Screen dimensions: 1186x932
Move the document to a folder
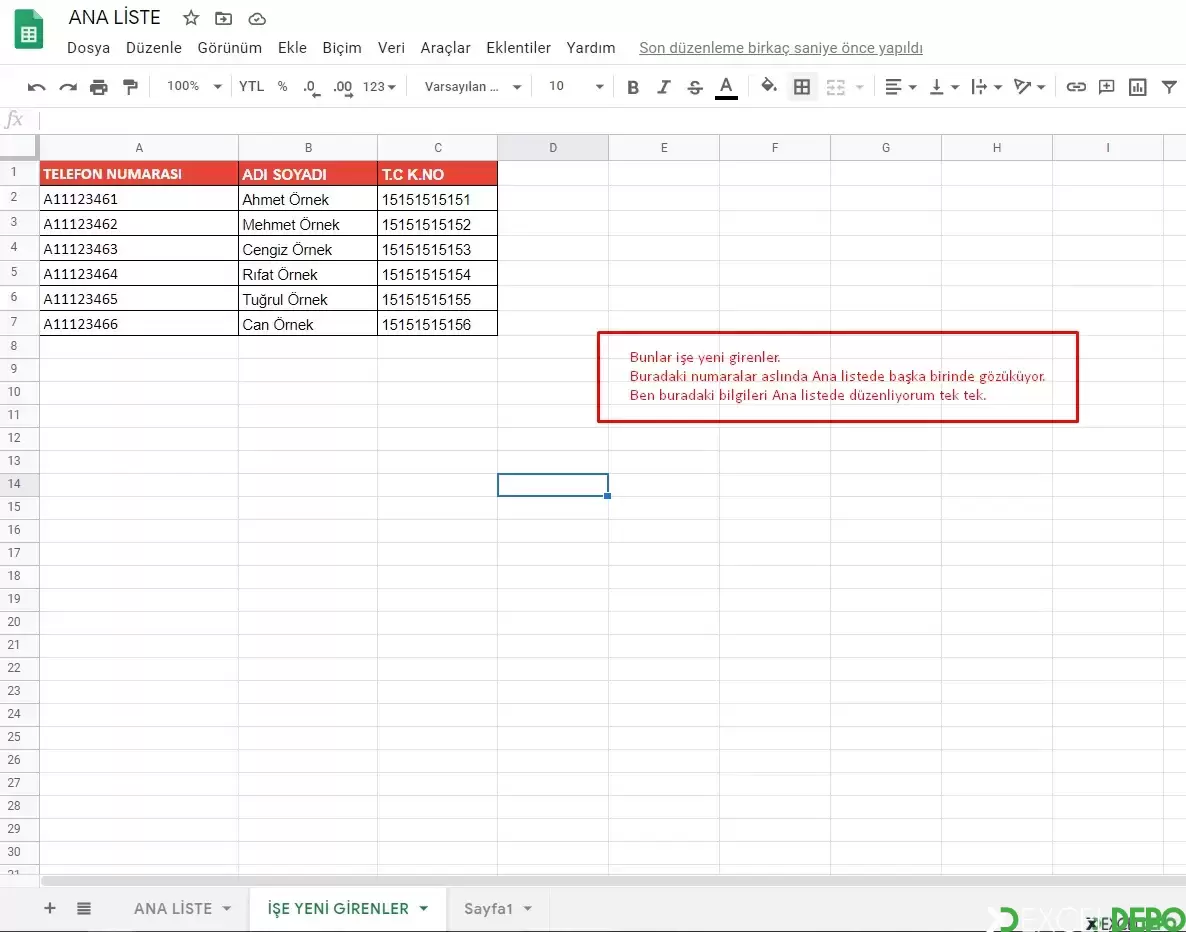coord(223,18)
